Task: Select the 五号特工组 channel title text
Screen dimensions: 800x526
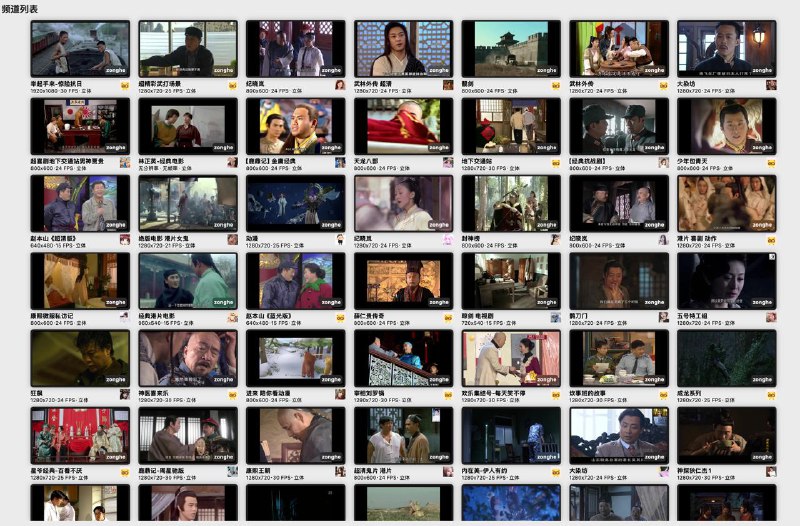Action: click(692, 316)
